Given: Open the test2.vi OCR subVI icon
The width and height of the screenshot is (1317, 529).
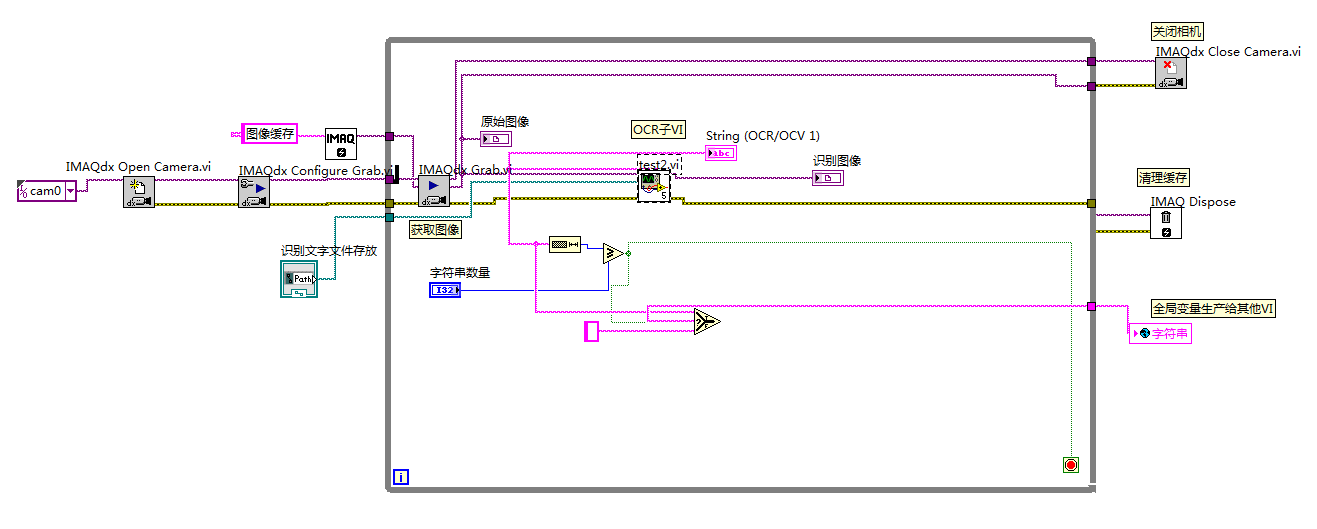Looking at the screenshot, I should click(654, 185).
